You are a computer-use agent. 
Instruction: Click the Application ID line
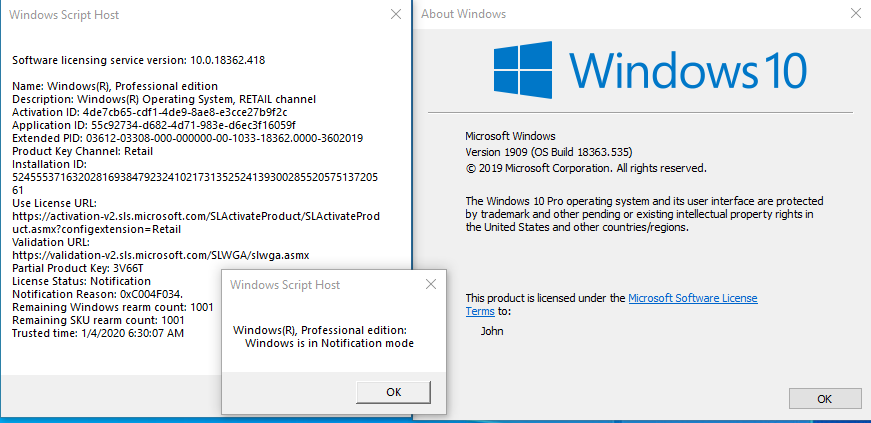154,125
